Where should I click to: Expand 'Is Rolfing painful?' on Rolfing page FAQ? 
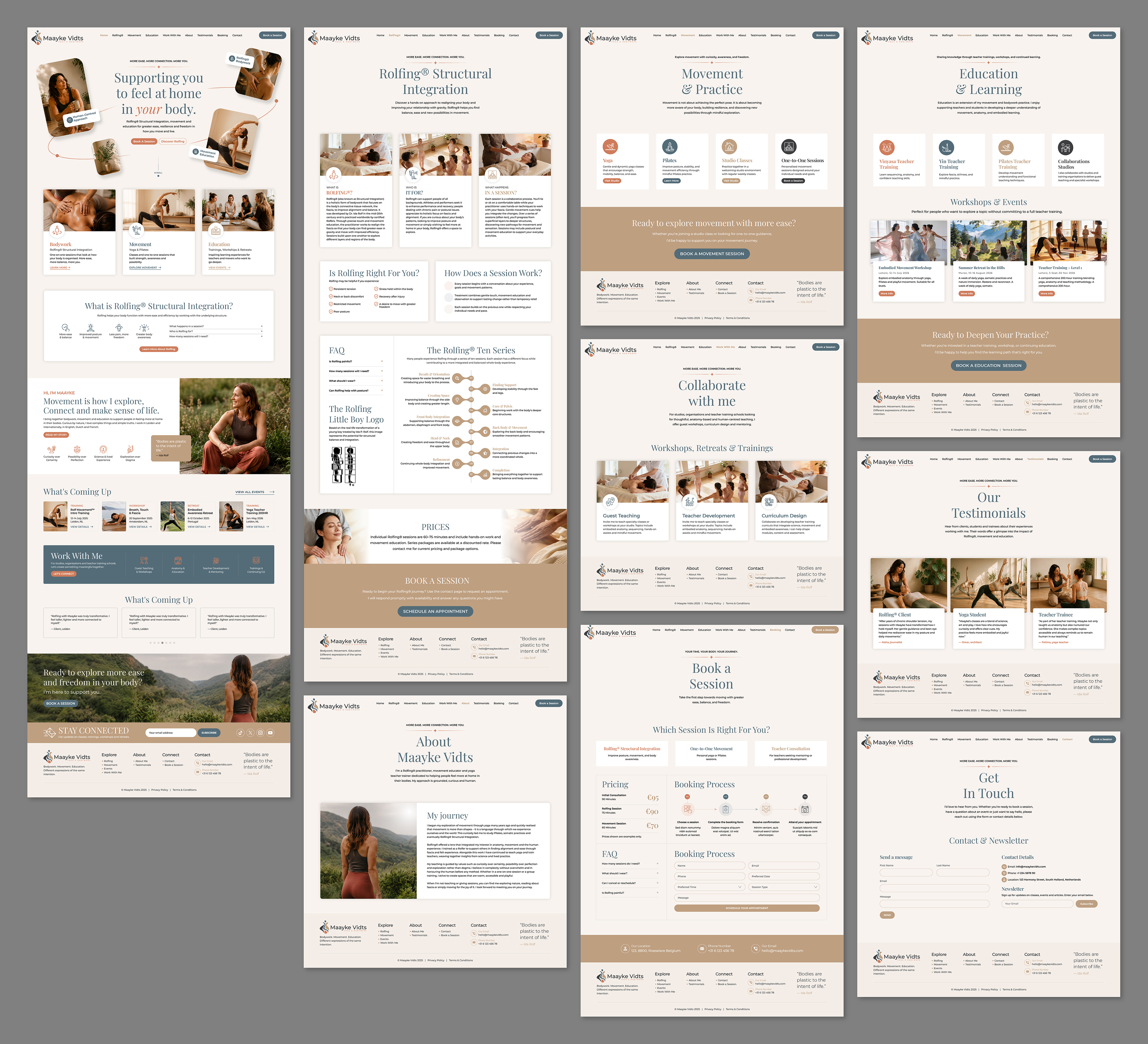(x=355, y=361)
